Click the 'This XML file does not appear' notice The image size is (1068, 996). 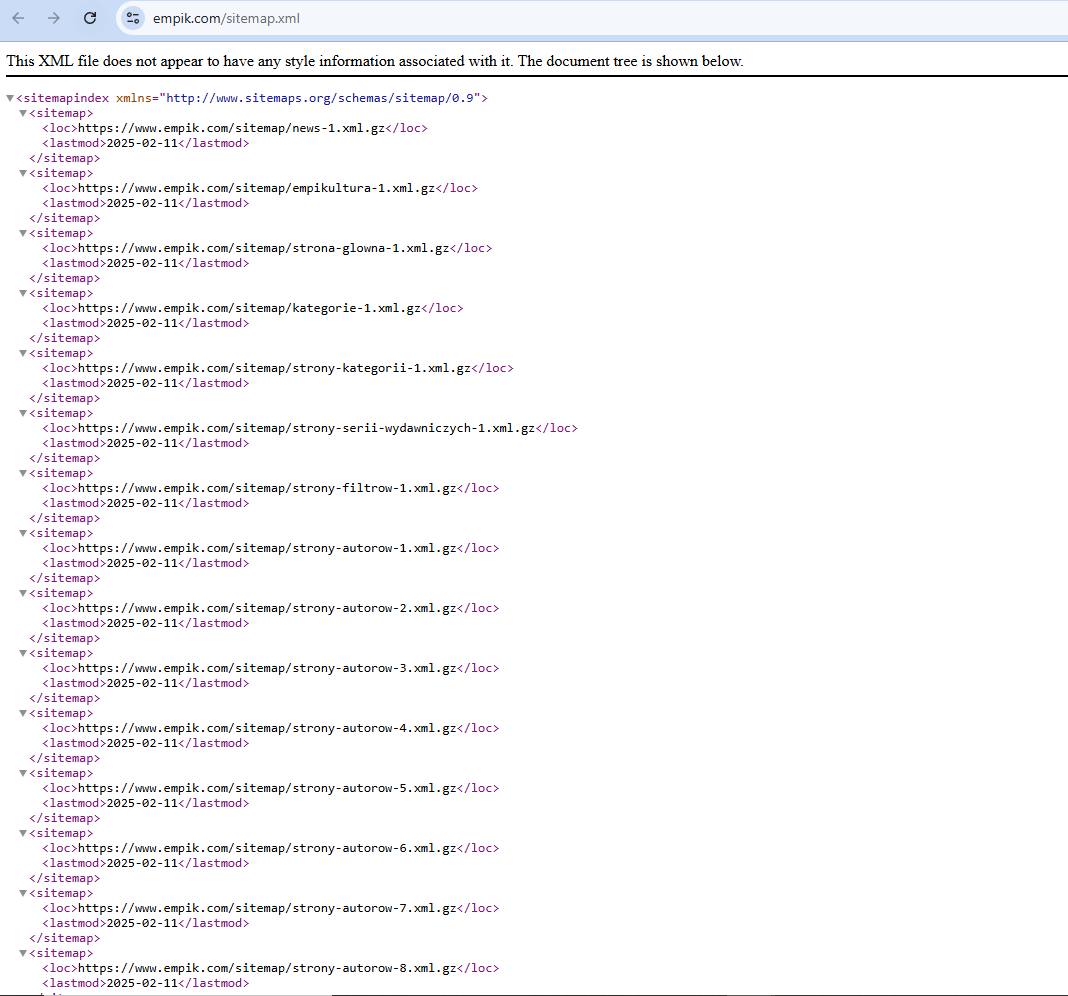click(x=375, y=61)
